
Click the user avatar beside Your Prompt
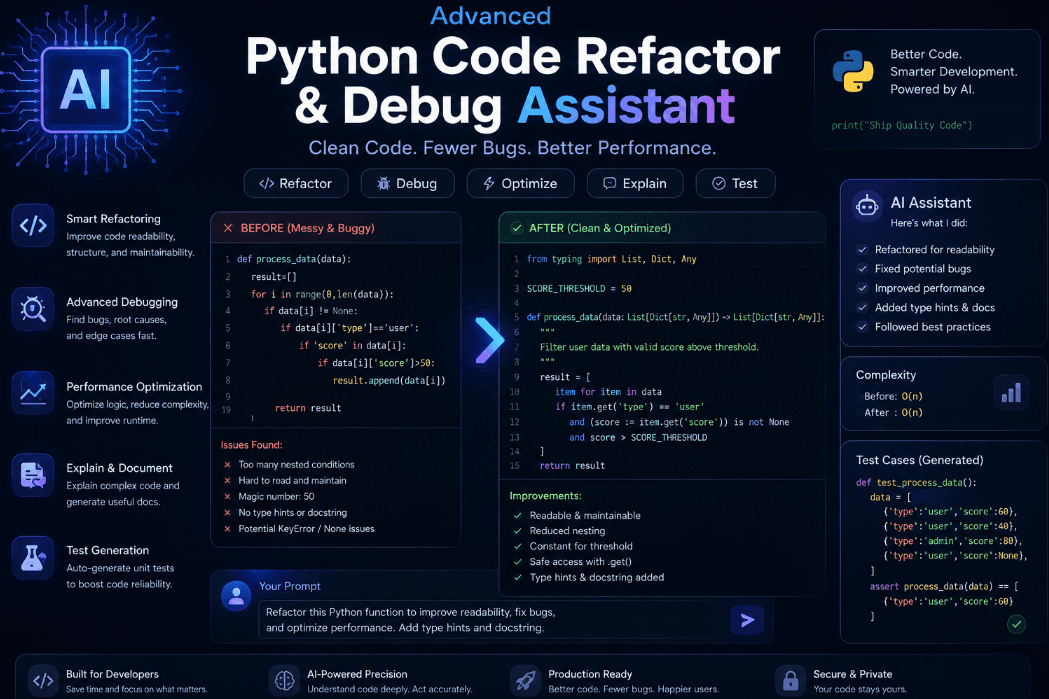click(x=235, y=596)
